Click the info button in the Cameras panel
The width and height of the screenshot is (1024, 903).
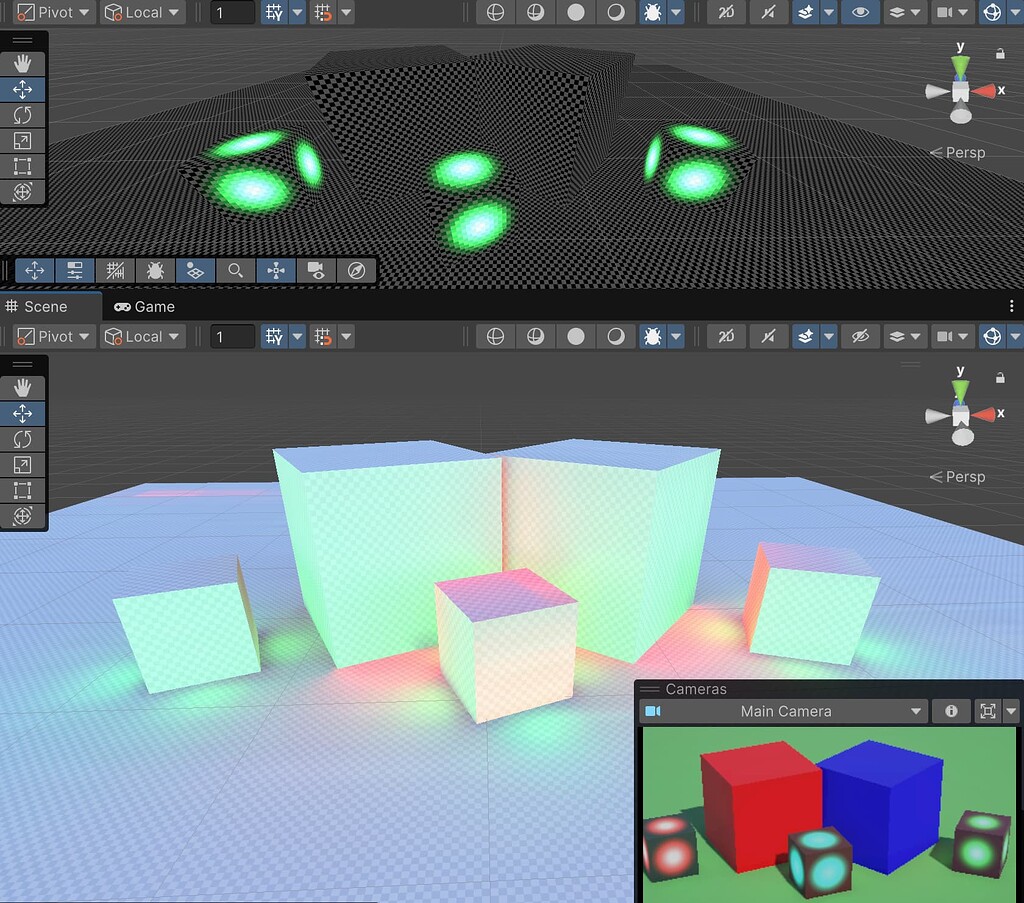tap(951, 711)
